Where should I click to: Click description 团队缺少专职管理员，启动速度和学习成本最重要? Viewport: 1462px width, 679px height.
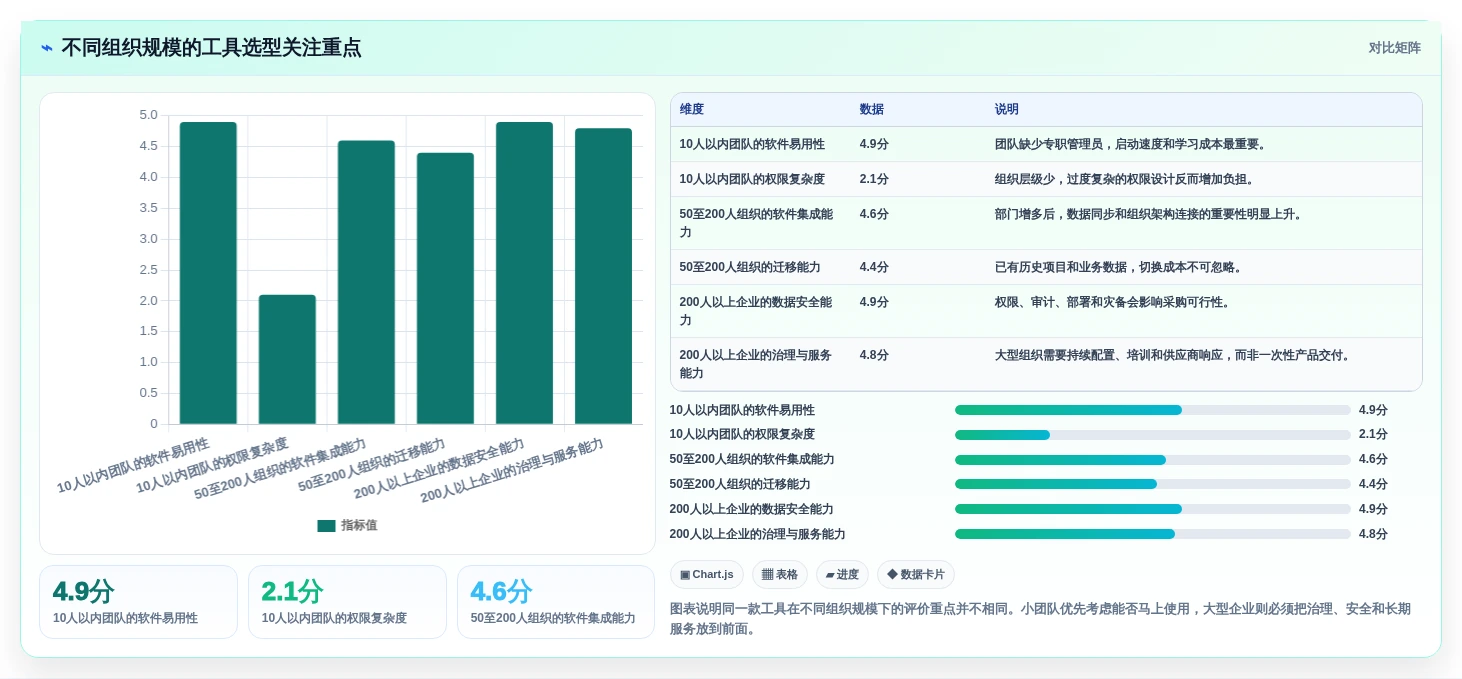pos(1132,144)
